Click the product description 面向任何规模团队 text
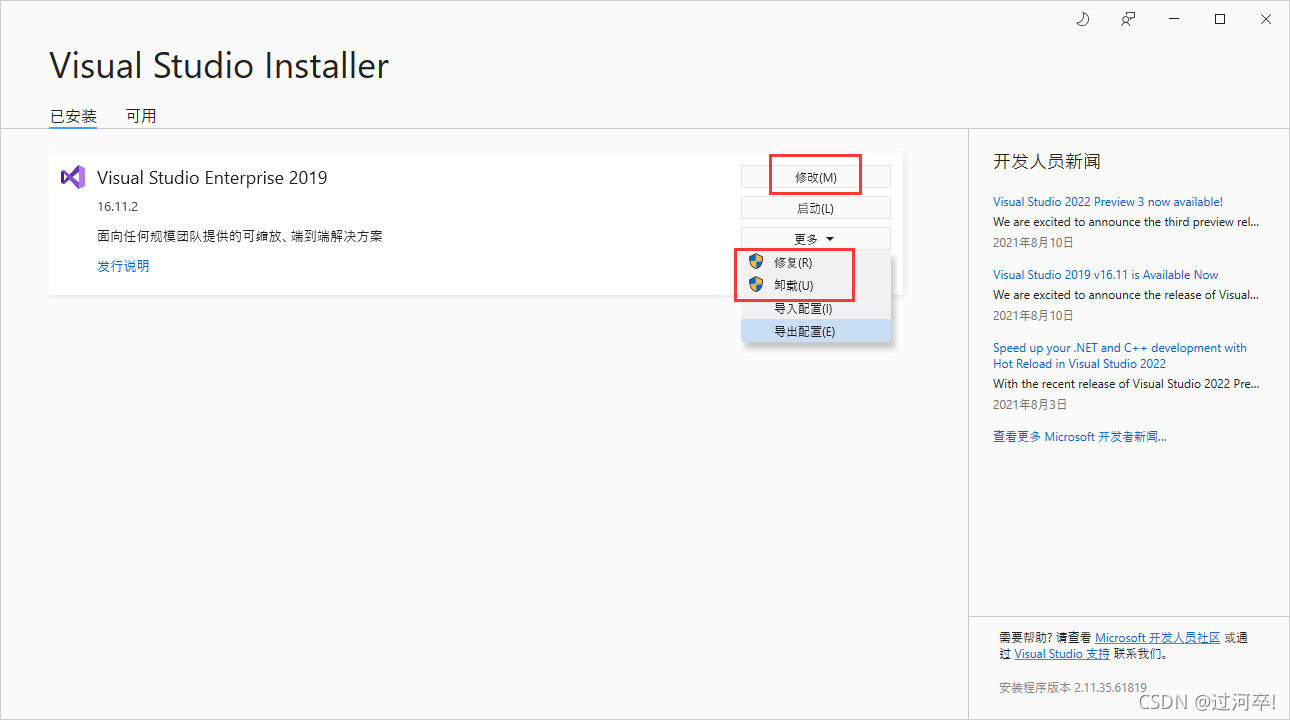The height and width of the screenshot is (720, 1290). [x=240, y=237]
